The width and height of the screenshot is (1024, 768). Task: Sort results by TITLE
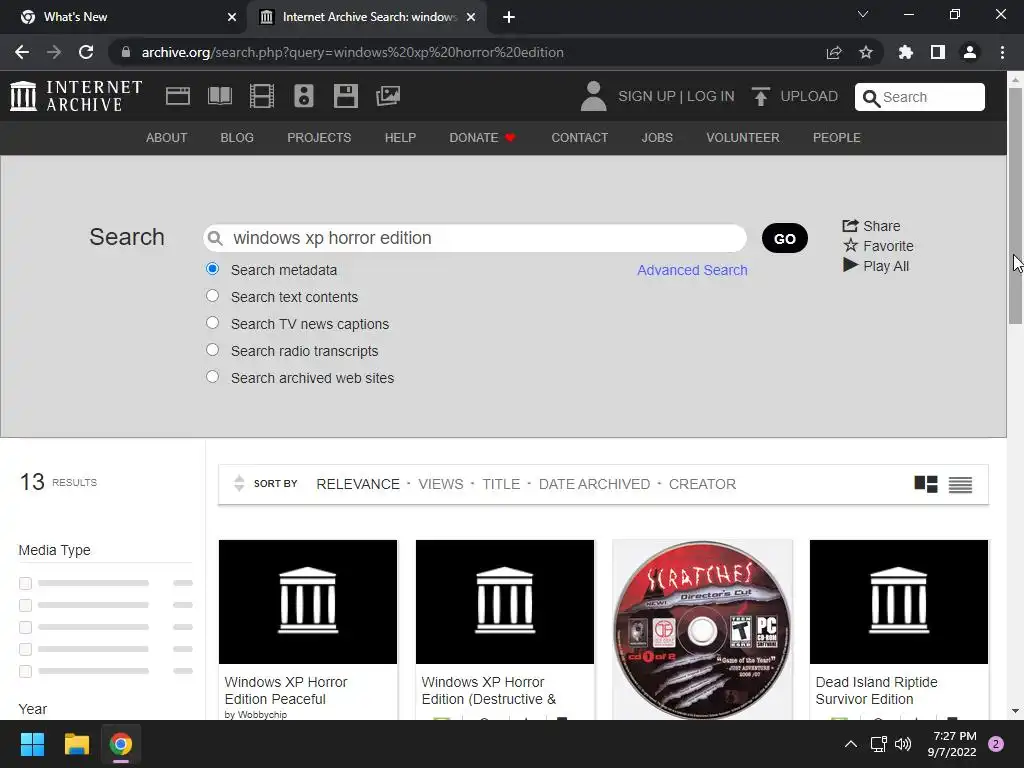(501, 484)
